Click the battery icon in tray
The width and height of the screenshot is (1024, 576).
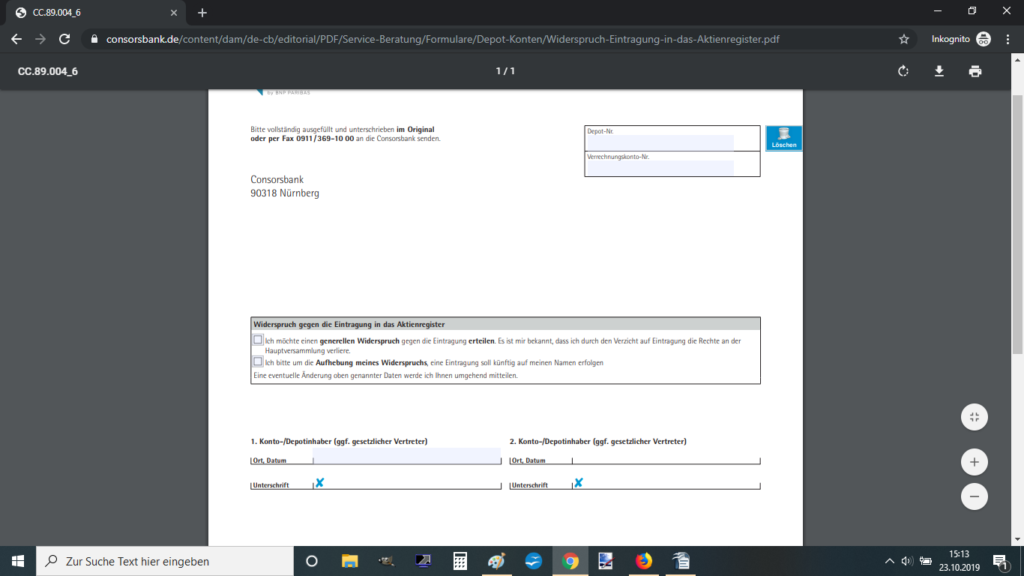pyautogui.click(x=925, y=561)
